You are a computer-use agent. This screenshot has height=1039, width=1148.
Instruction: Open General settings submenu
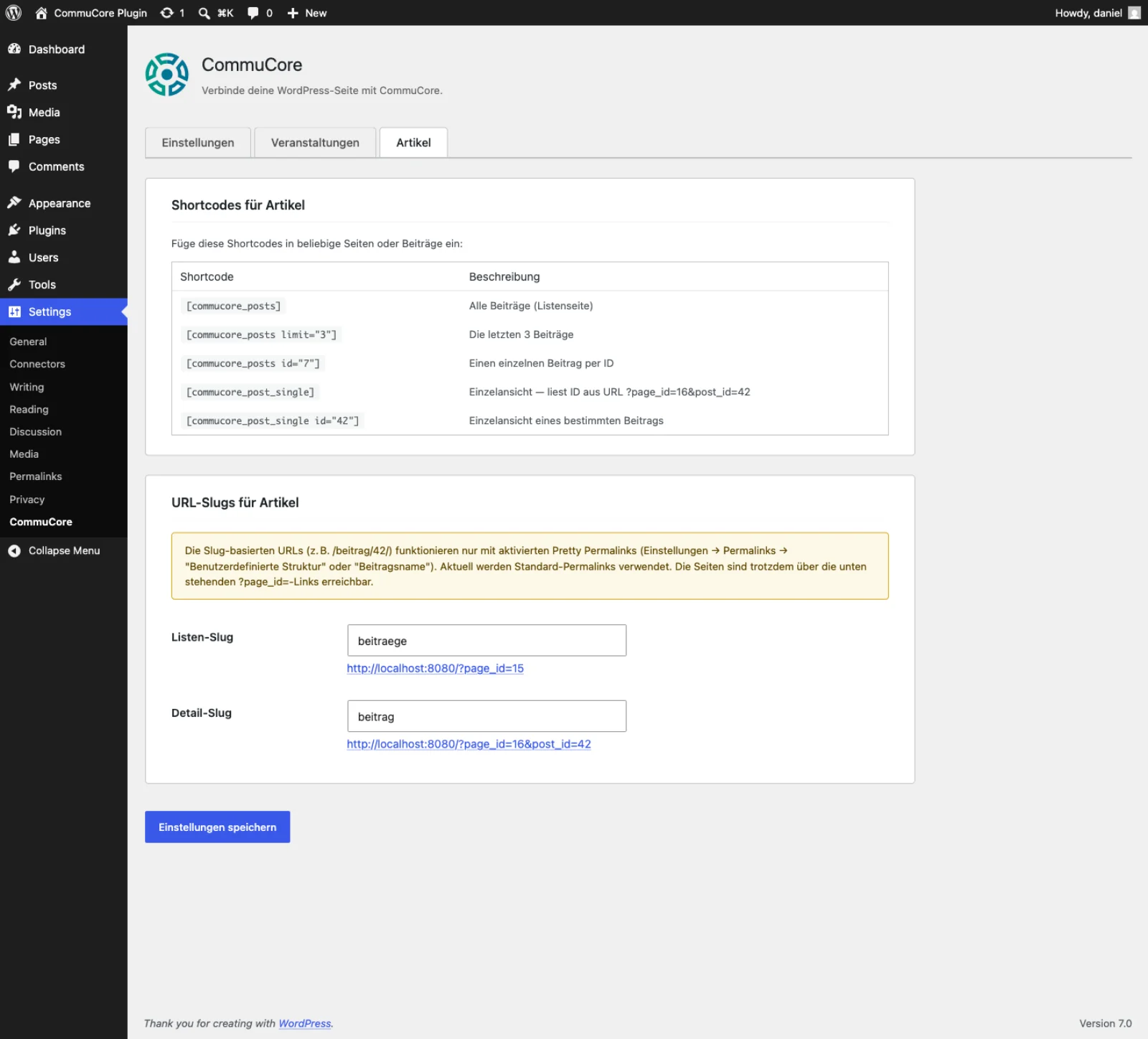coord(28,342)
